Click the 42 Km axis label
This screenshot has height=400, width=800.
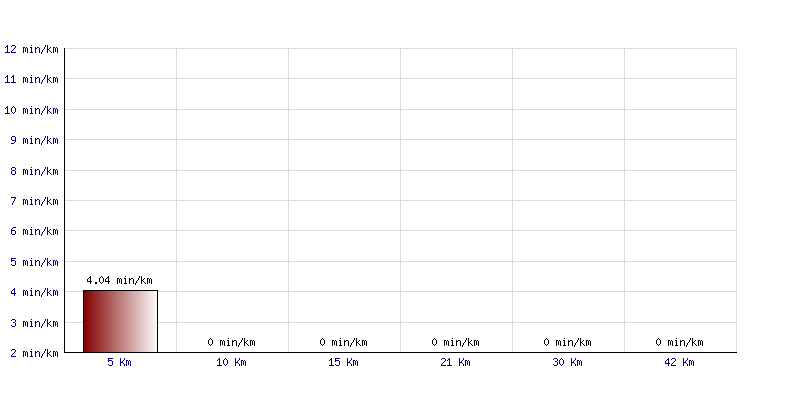click(679, 362)
